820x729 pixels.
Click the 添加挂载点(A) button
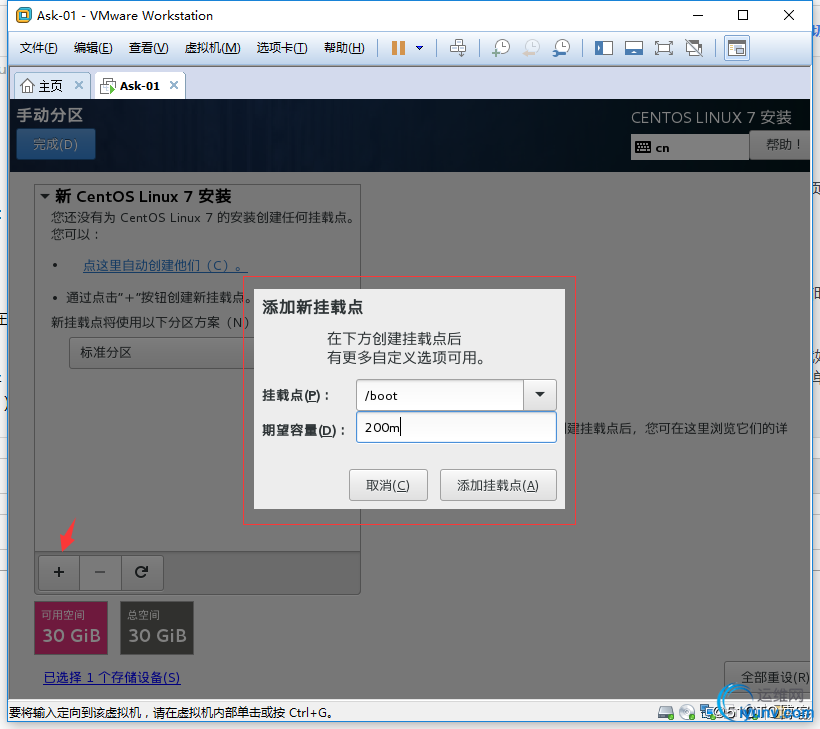[498, 485]
